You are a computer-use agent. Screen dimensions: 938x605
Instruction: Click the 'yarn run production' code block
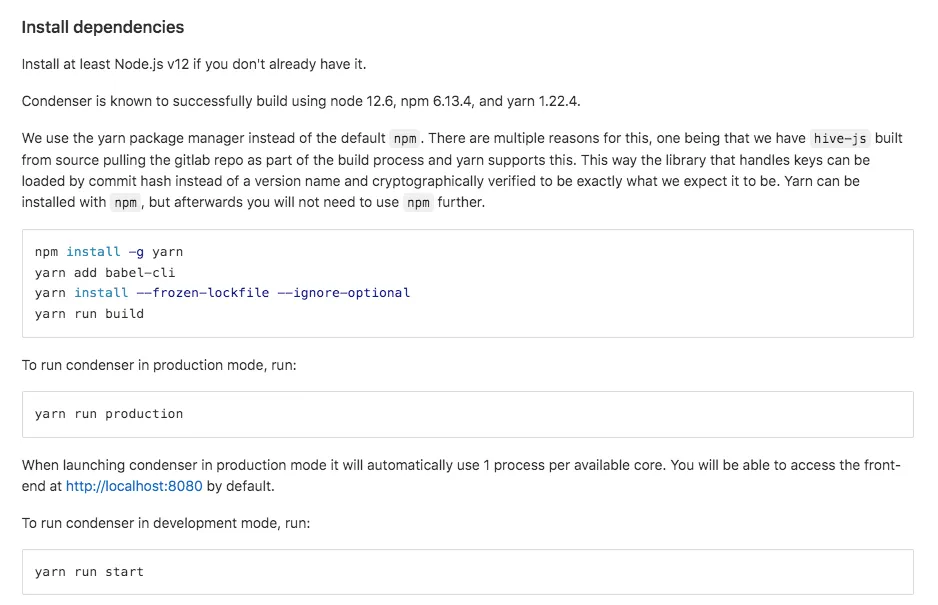click(x=468, y=414)
